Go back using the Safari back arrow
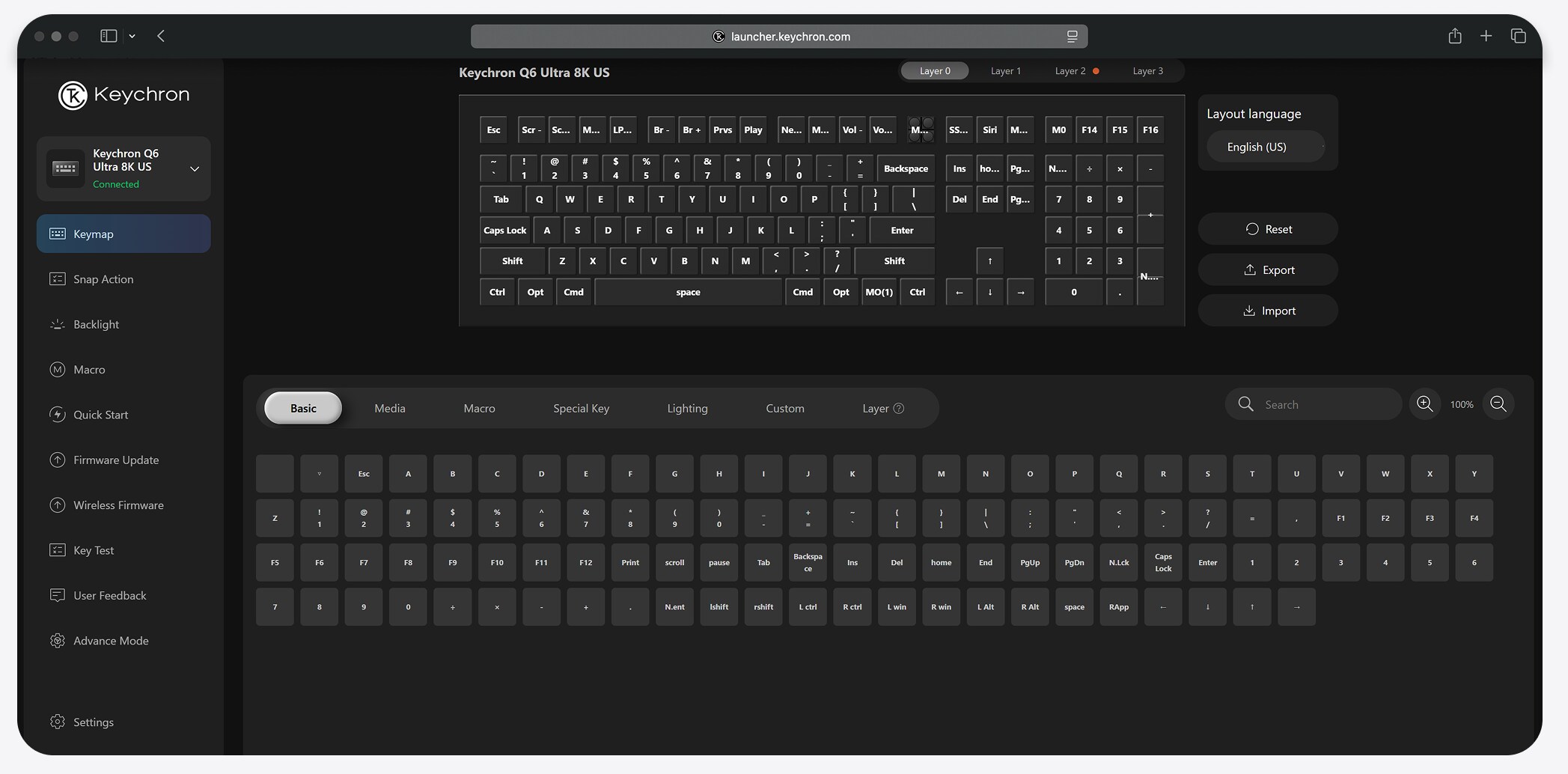Screen dimensions: 1568x774 pyautogui.click(x=161, y=36)
